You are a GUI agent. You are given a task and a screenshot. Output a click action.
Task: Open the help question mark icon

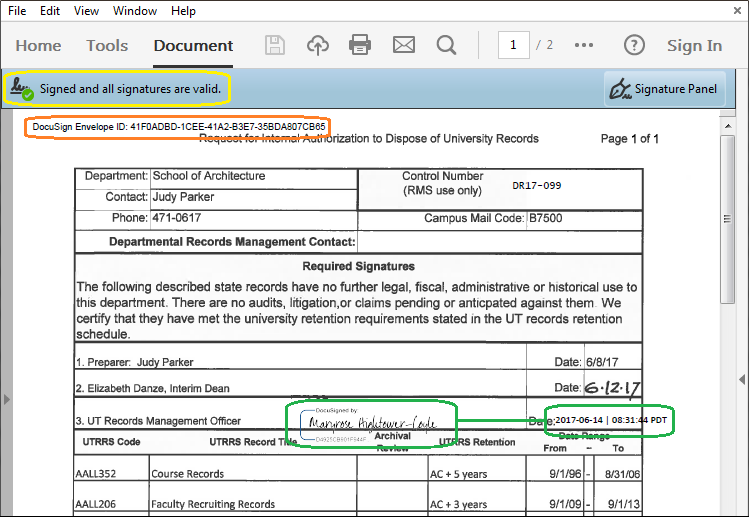coord(634,45)
